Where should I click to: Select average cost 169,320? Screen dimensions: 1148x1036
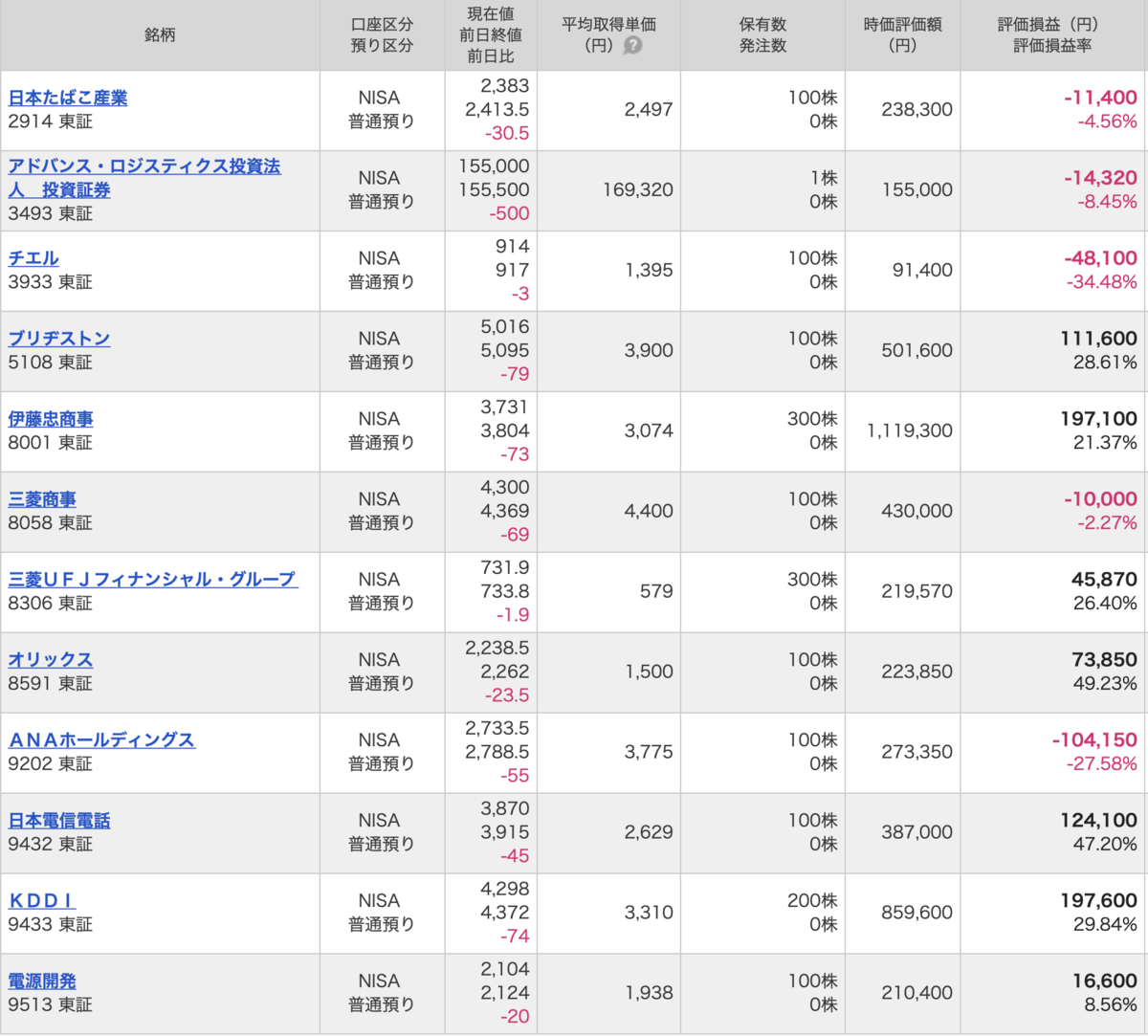coord(638,189)
